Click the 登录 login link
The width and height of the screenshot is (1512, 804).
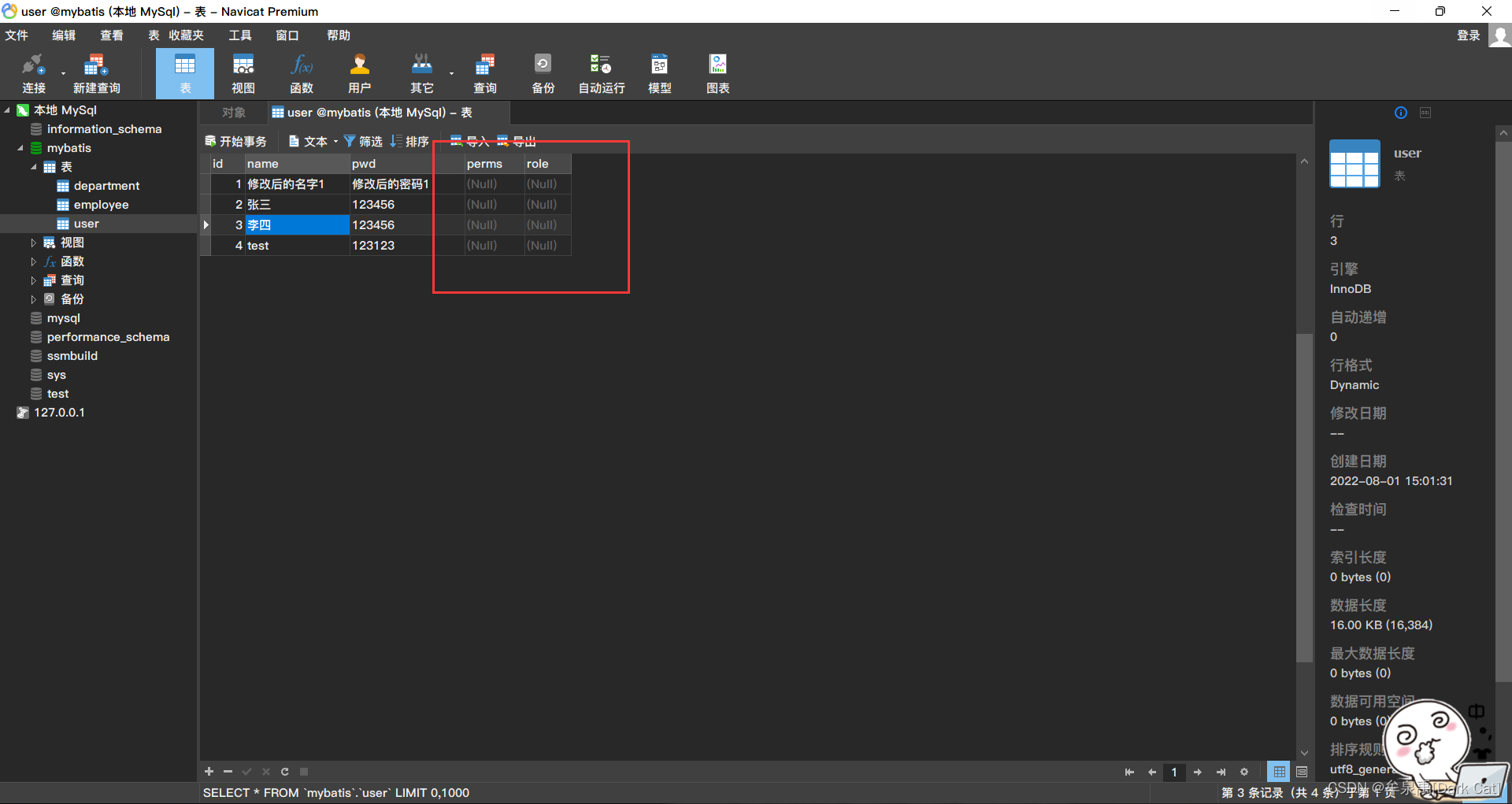1469,35
